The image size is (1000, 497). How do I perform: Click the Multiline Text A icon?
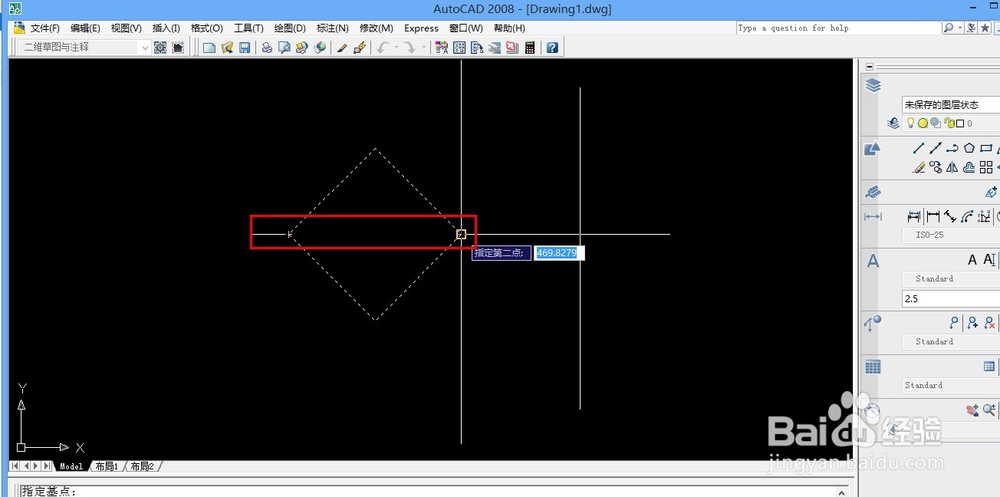[972, 260]
